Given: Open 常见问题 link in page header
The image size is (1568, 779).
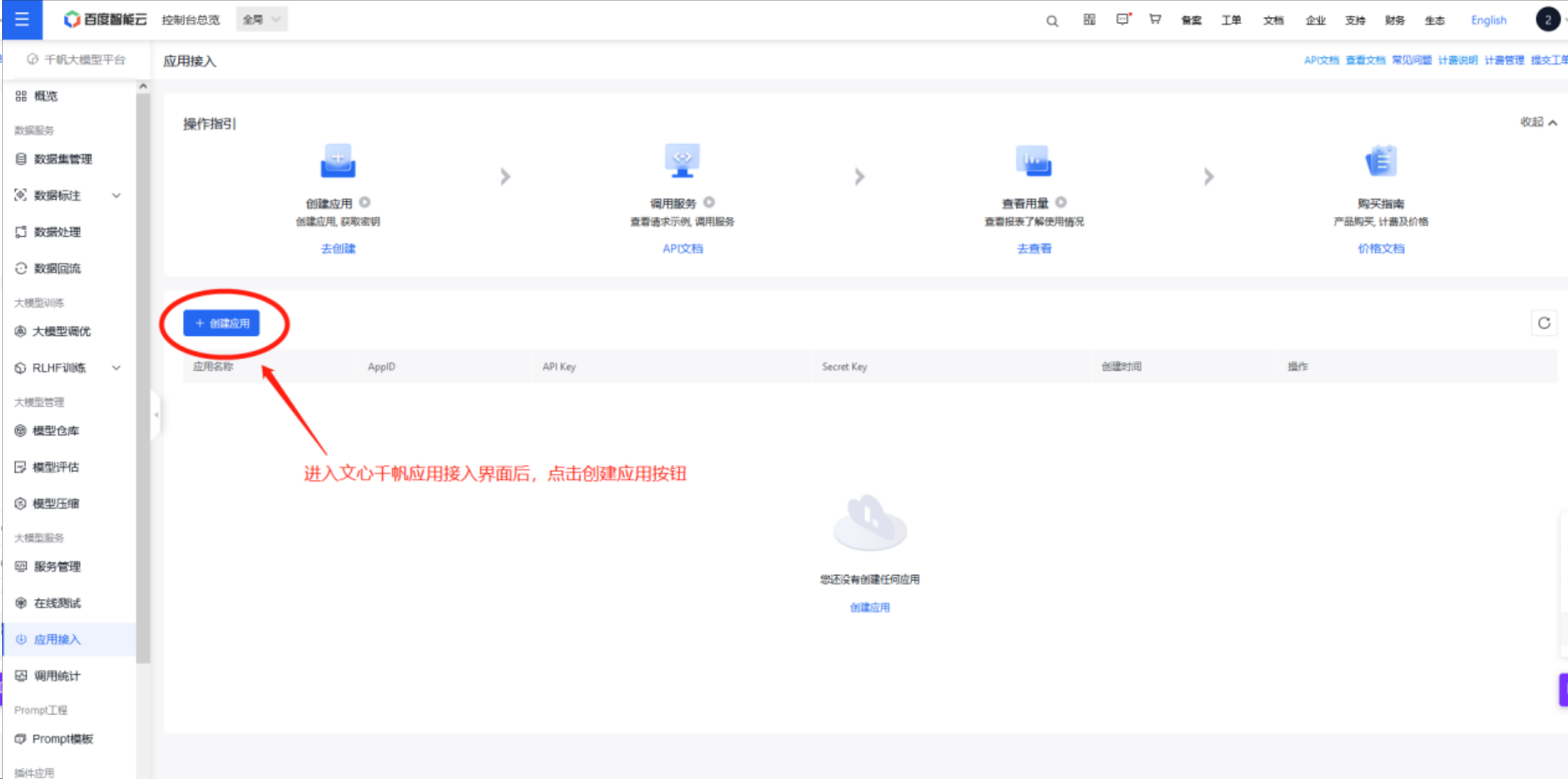Looking at the screenshot, I should point(1411,60).
